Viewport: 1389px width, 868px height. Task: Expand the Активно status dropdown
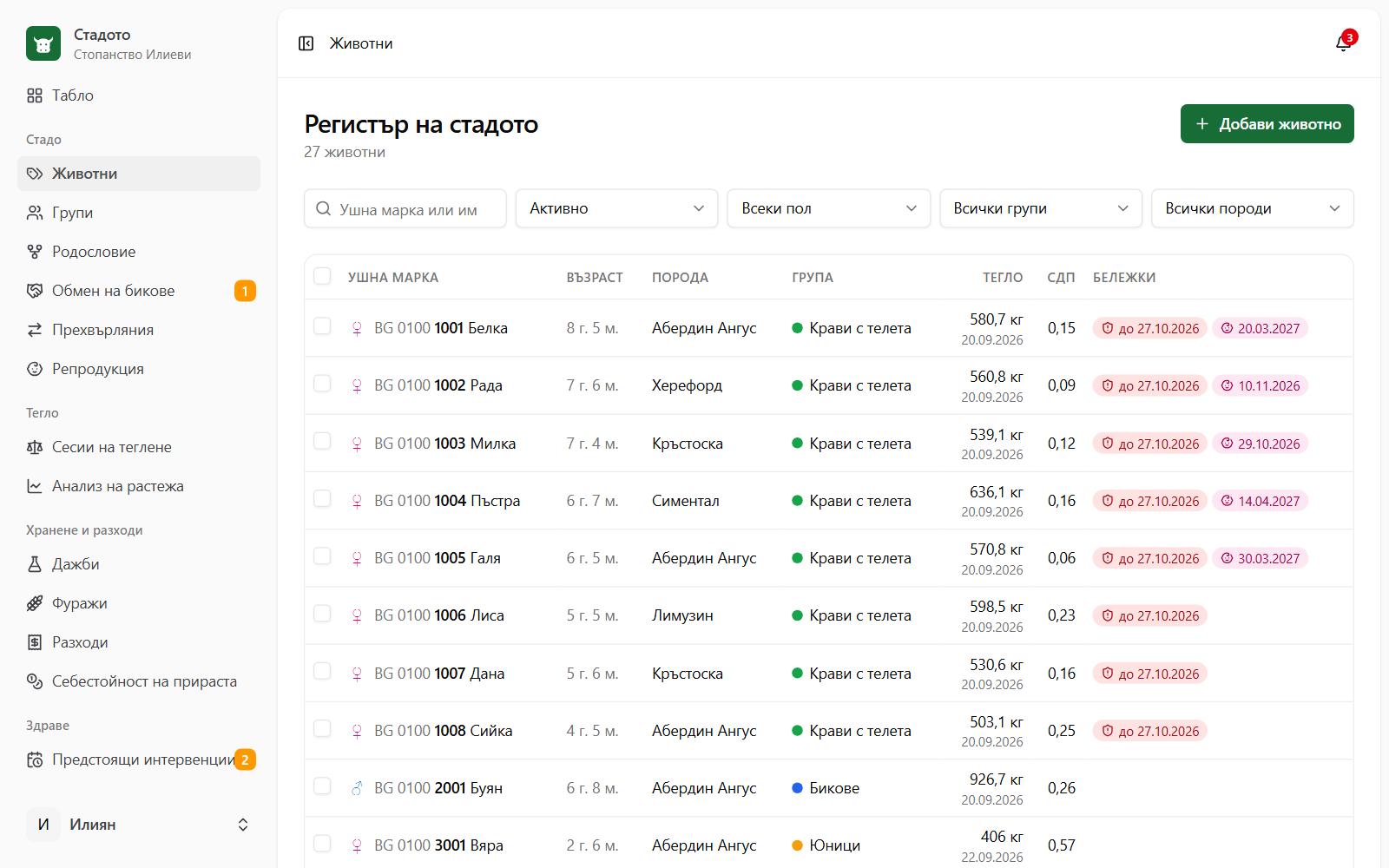616,208
